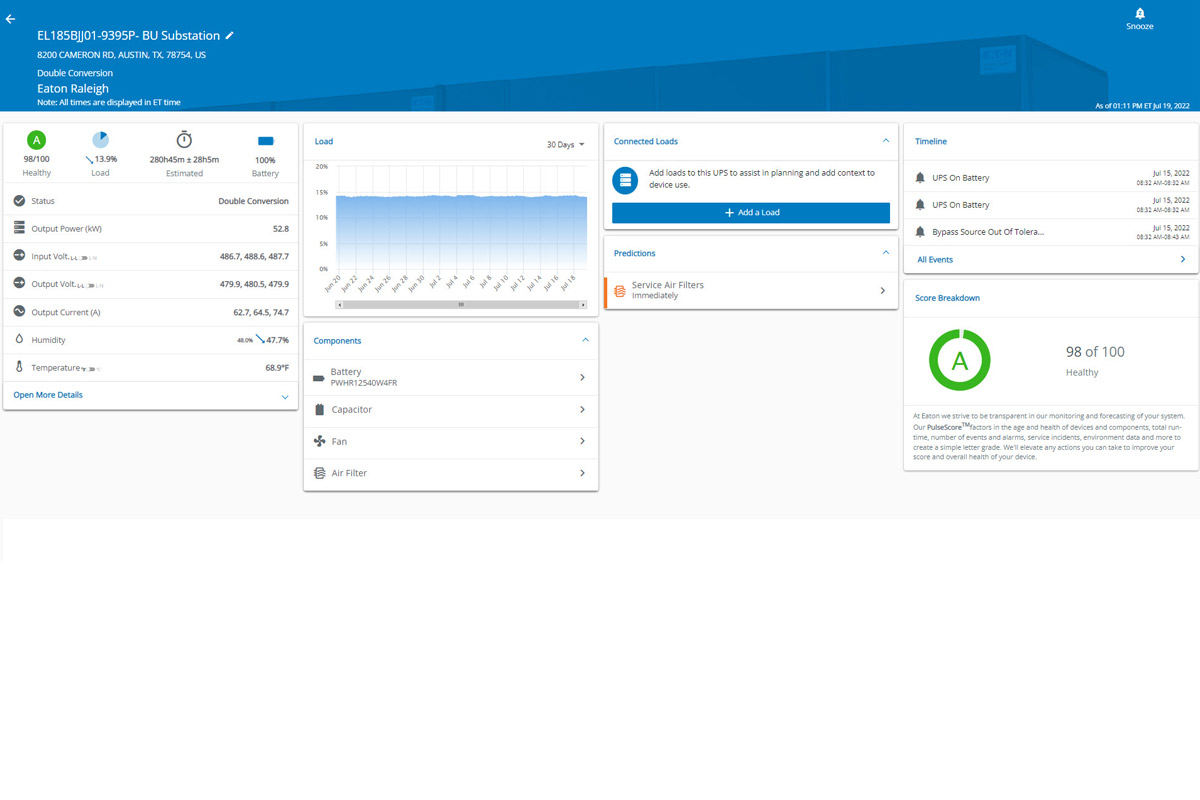This screenshot has height=800, width=1200.
Task: Collapse the Connected Loads panel
Action: click(x=885, y=141)
